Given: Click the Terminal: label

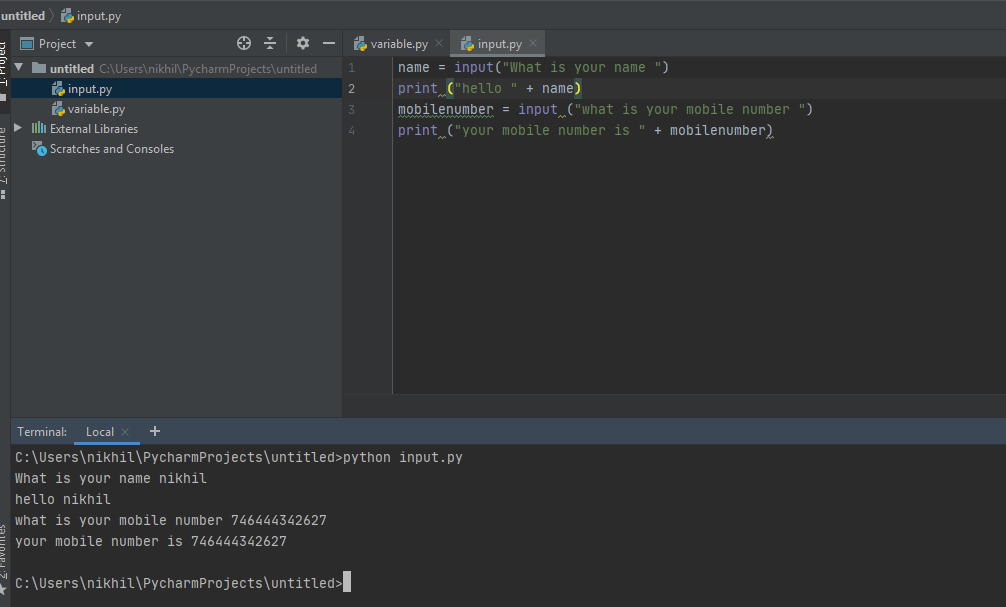Looking at the screenshot, I should pos(42,432).
